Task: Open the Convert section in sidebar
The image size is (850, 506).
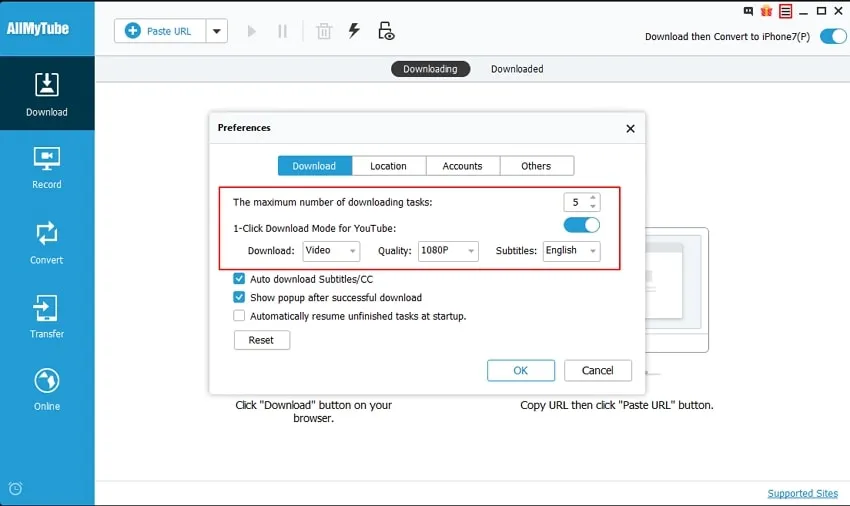Action: (47, 242)
